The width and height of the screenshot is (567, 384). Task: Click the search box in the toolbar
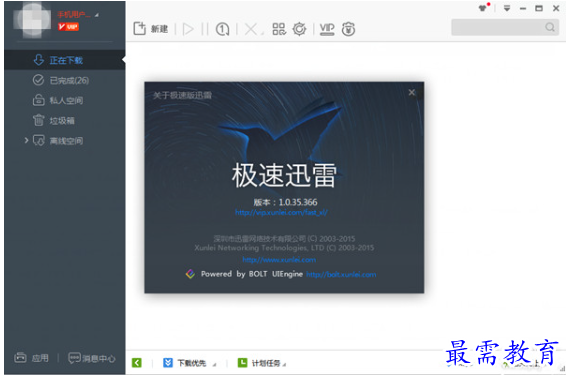point(506,27)
